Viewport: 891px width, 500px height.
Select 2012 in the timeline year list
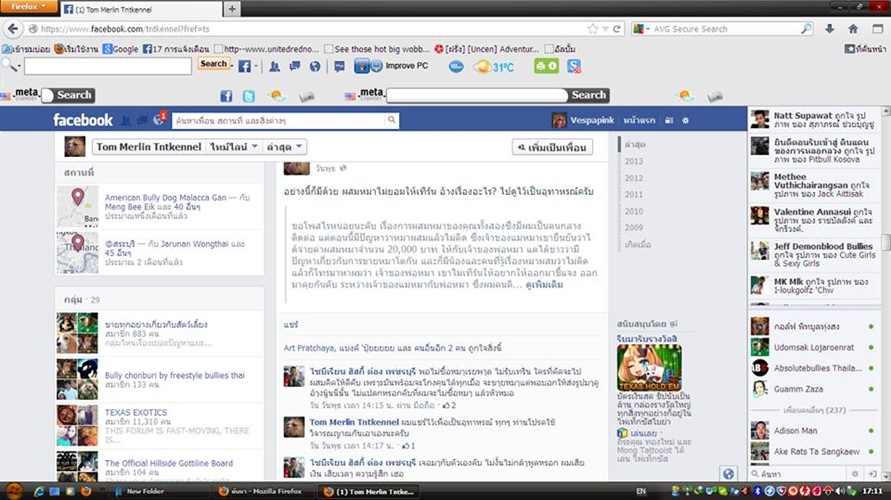pyautogui.click(x=634, y=178)
